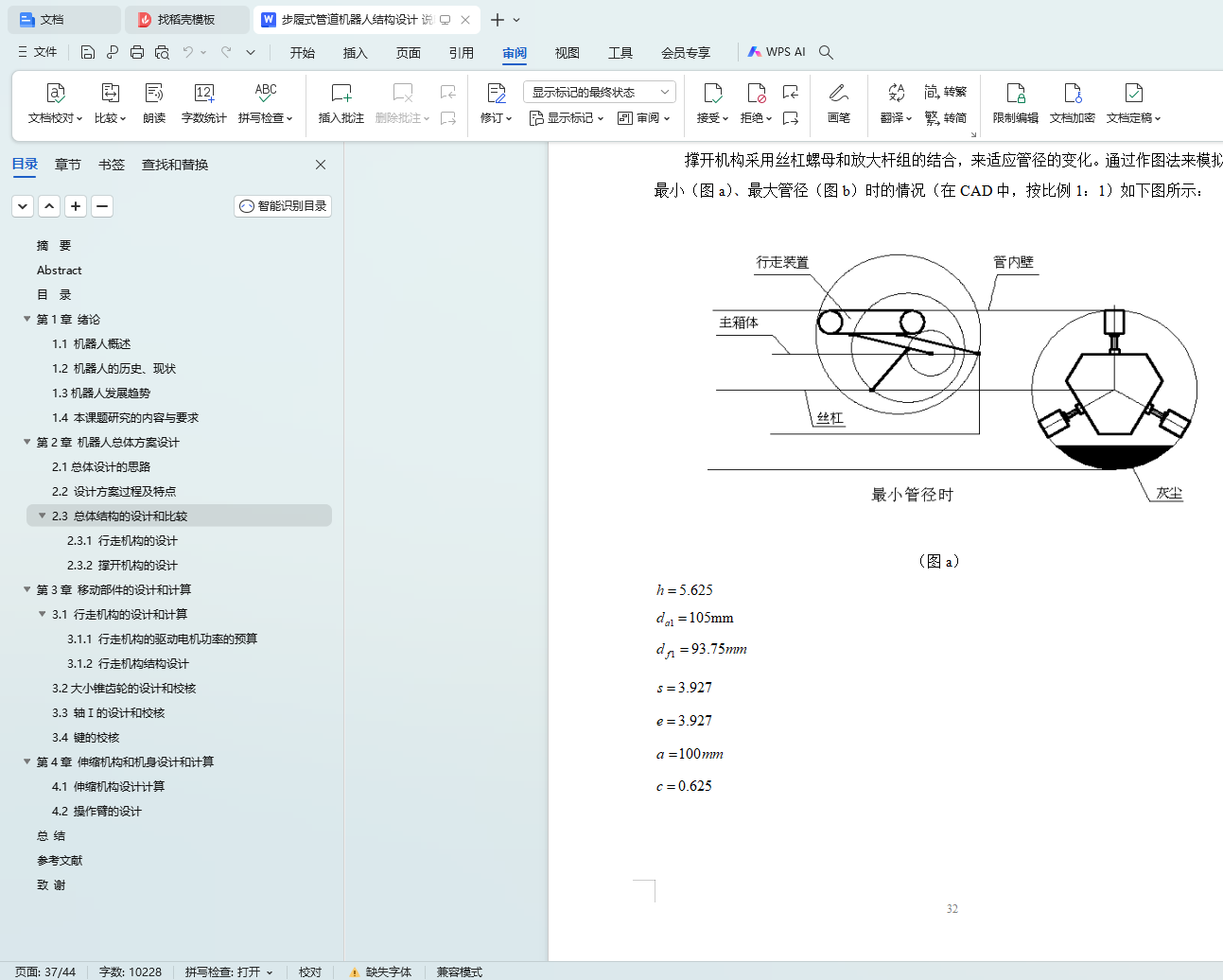The image size is (1223, 980).
Task: Click the 智能识别目录 button
Action: (283, 206)
